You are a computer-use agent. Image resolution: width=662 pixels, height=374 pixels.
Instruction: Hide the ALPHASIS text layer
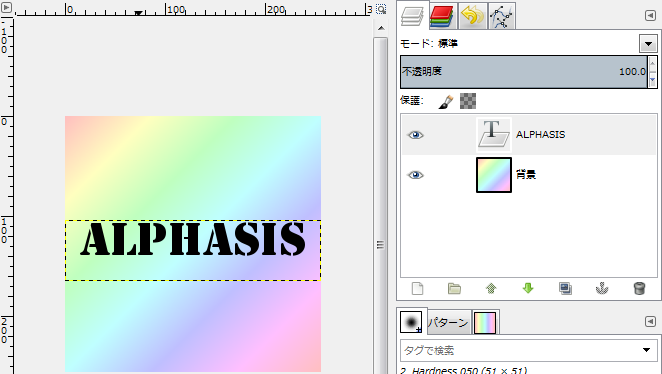(415, 135)
